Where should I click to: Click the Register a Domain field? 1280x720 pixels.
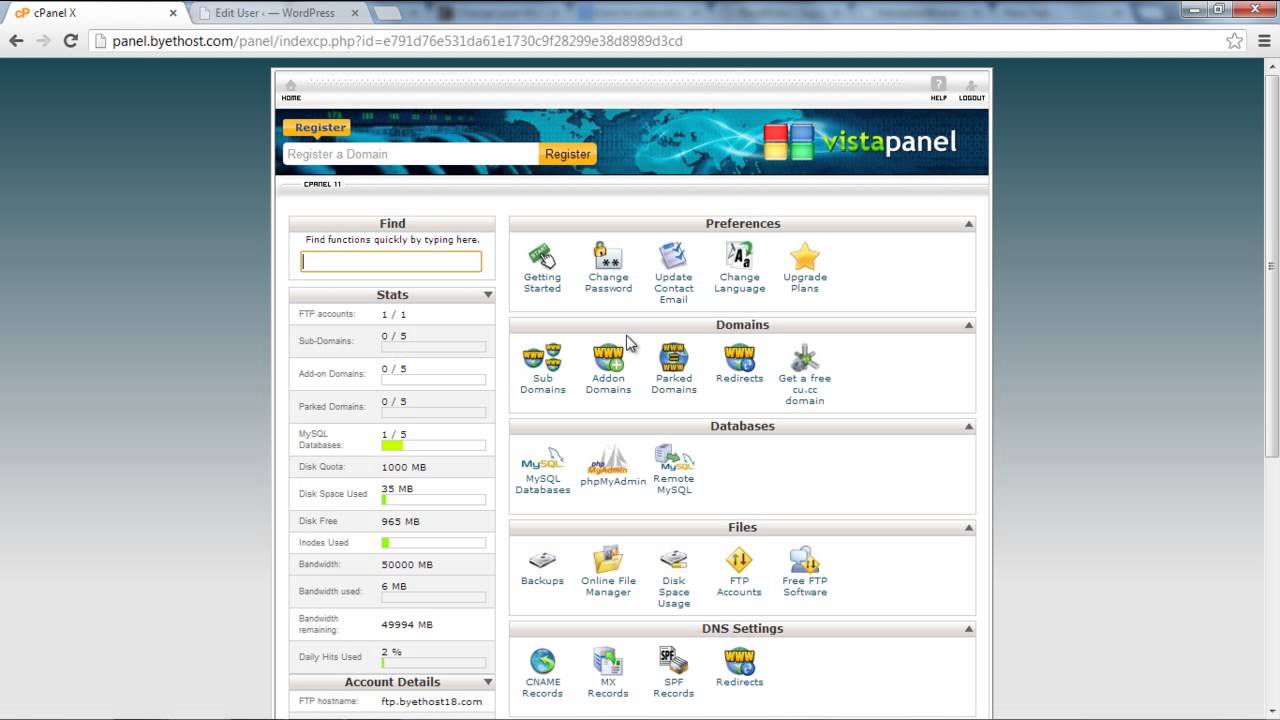click(411, 154)
